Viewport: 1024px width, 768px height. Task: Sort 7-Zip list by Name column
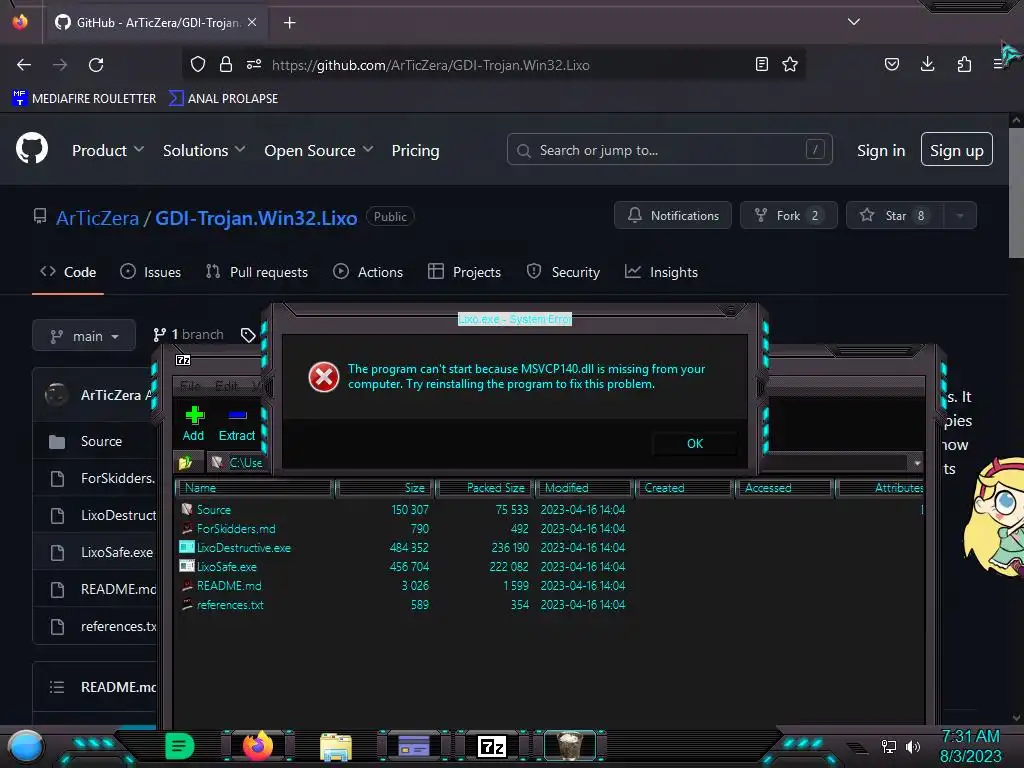click(x=255, y=488)
